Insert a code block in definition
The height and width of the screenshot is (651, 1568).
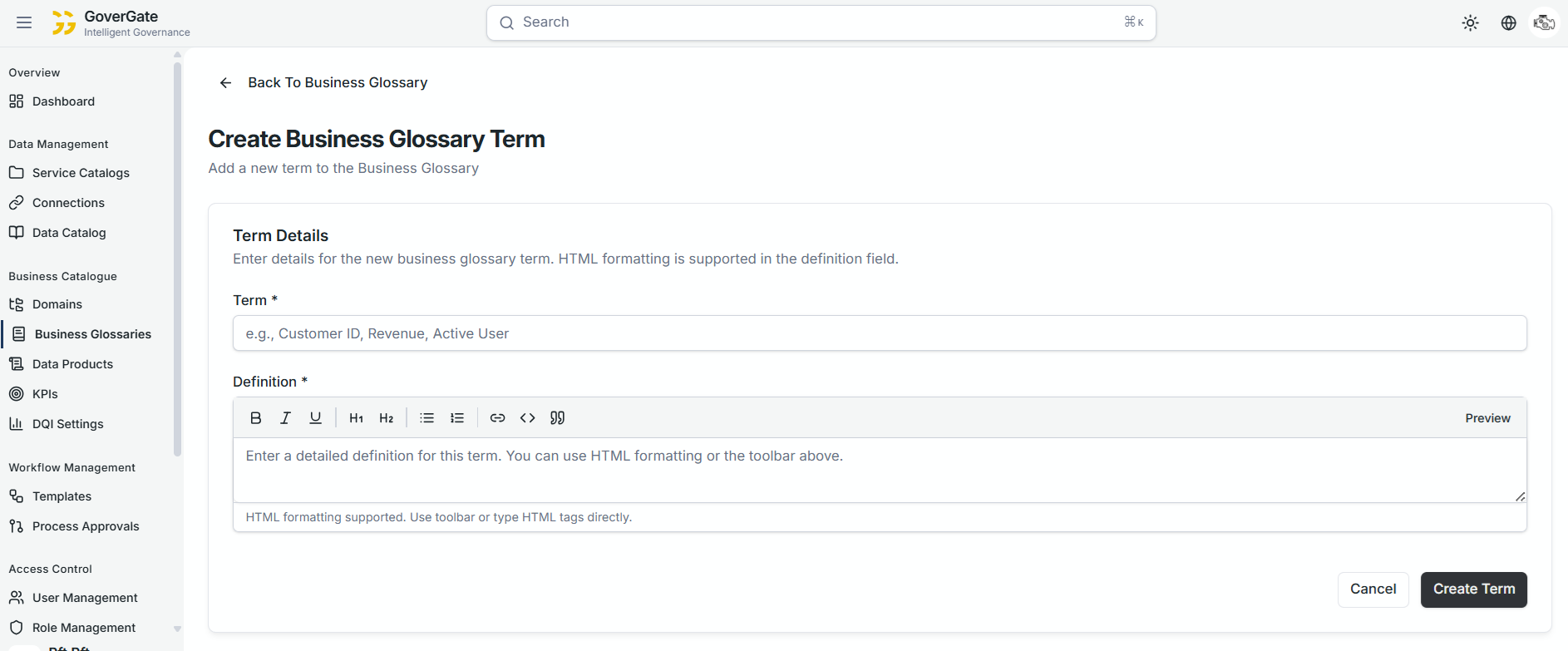point(527,418)
